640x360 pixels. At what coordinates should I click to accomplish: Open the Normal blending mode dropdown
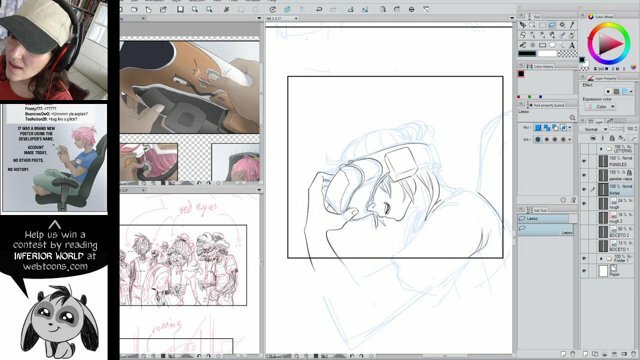(x=594, y=129)
